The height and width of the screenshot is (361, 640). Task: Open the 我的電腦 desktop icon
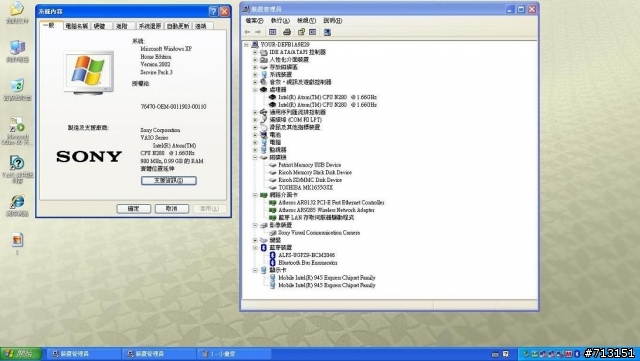pyautogui.click(x=17, y=47)
